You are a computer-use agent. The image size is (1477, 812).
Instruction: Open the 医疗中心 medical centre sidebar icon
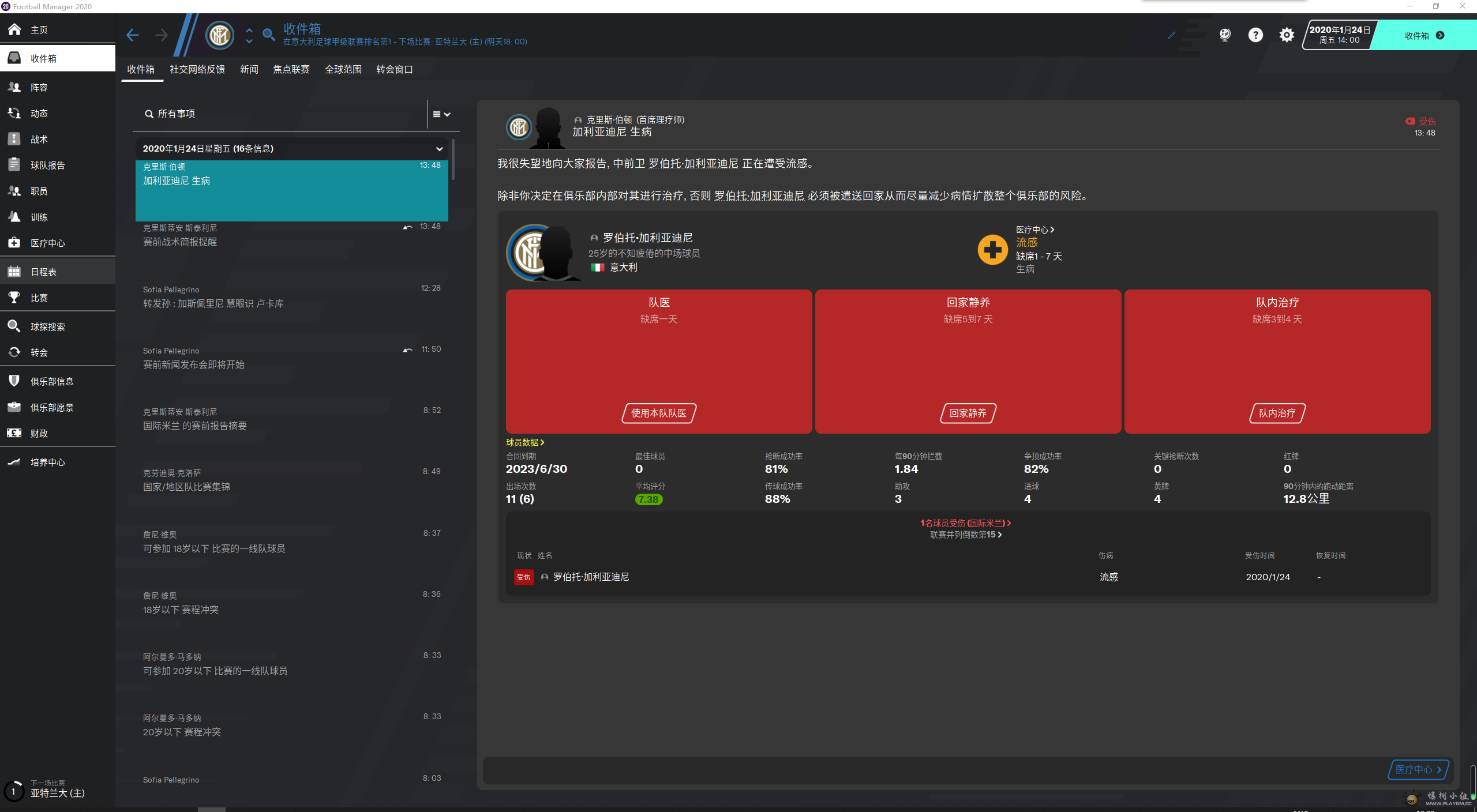click(14, 243)
